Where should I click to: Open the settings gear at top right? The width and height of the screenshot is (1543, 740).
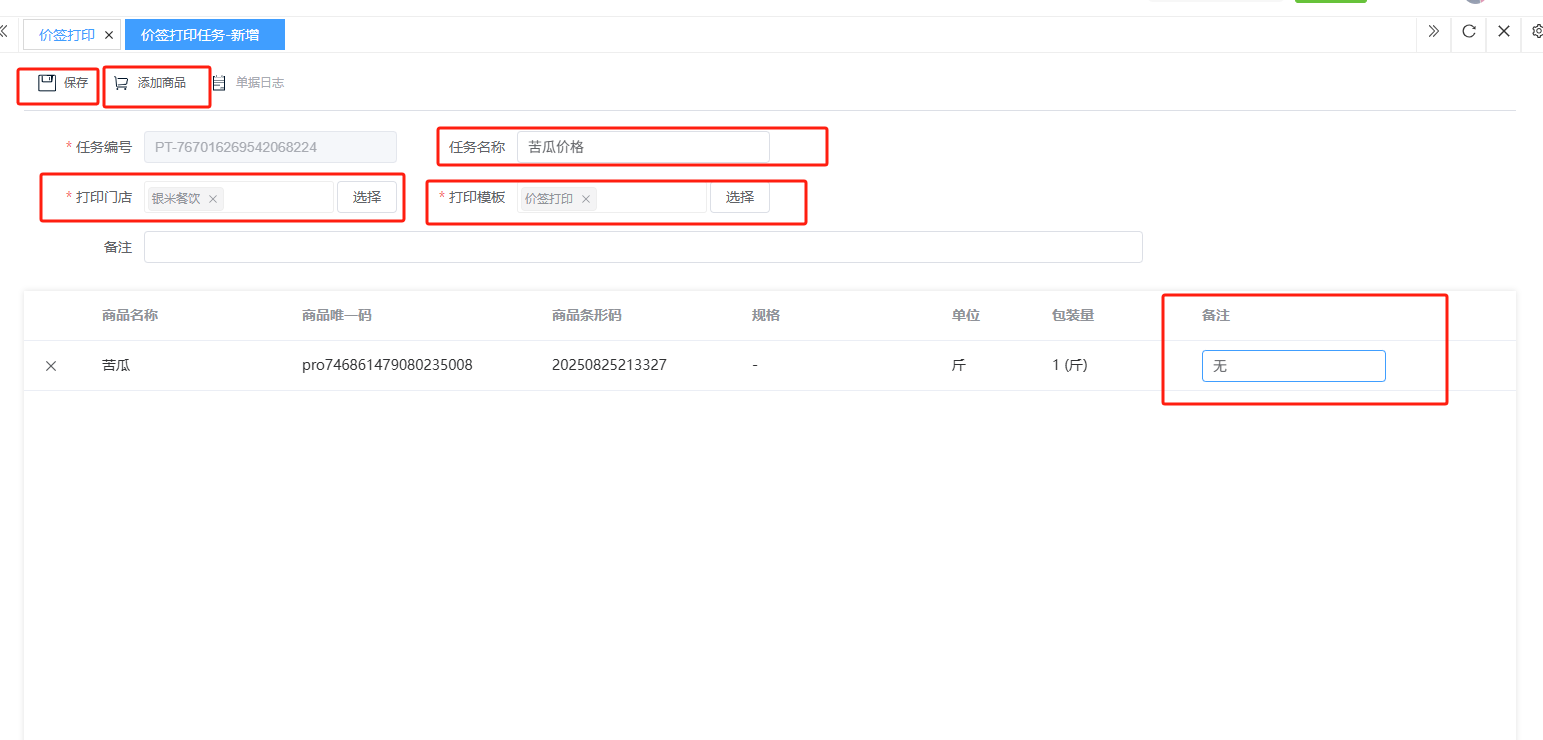tap(1537, 32)
